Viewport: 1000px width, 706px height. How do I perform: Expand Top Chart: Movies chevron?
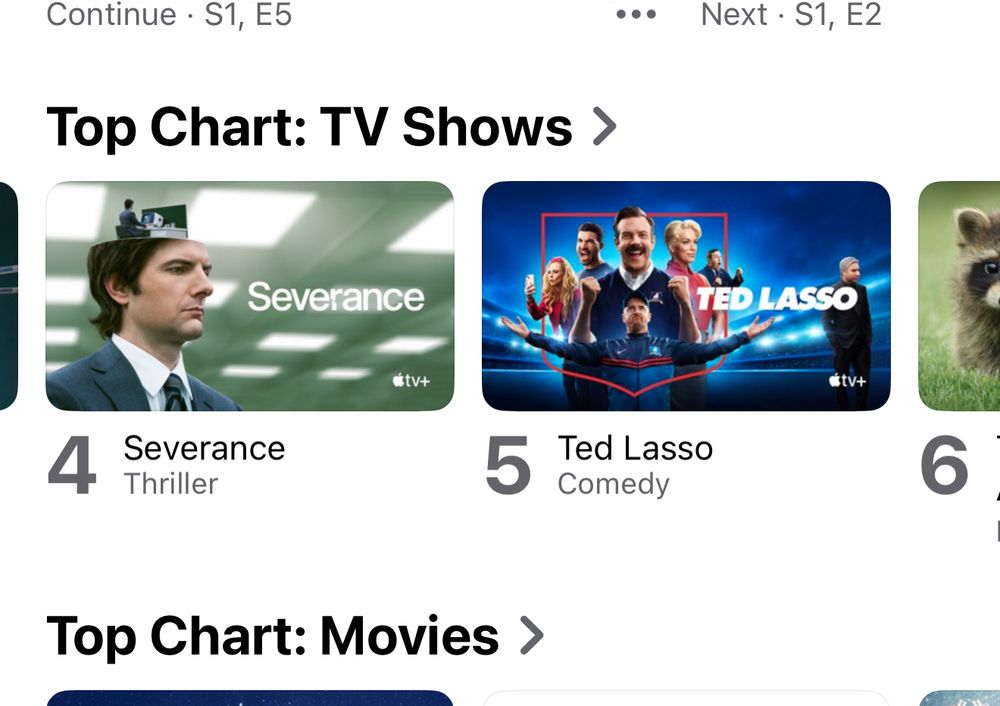(531, 635)
